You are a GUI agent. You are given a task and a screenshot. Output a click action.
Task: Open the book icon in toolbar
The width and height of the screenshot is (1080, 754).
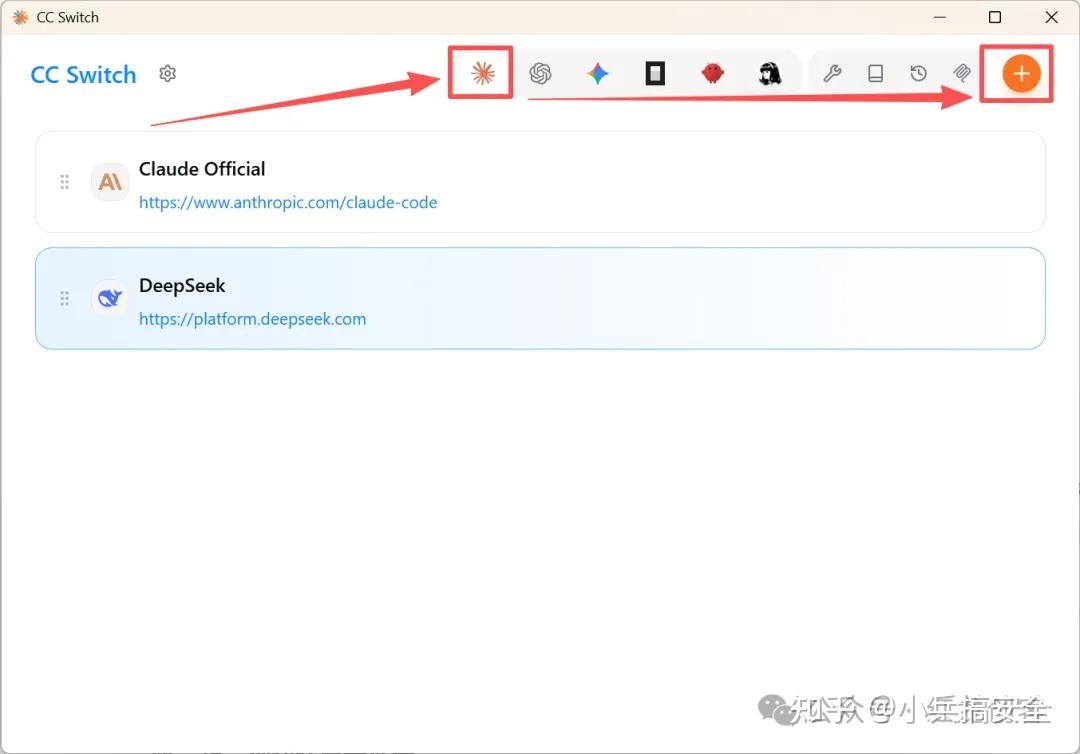coord(875,73)
